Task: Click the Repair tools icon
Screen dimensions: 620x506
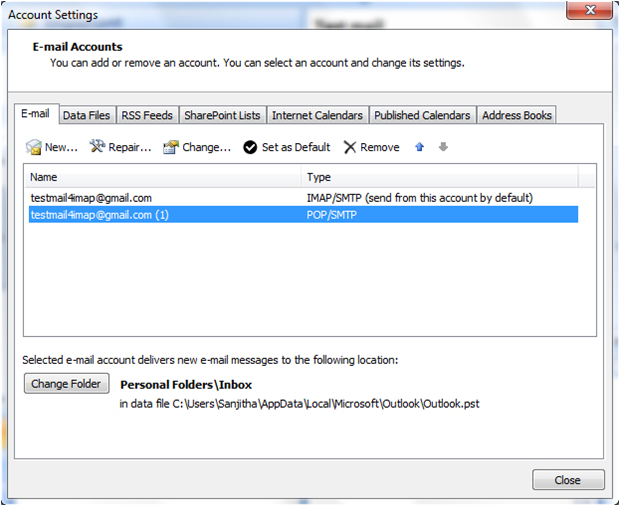Action: click(97, 146)
